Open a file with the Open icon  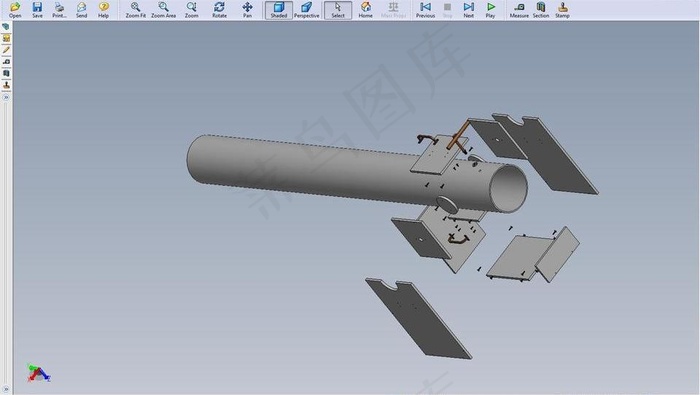15,9
